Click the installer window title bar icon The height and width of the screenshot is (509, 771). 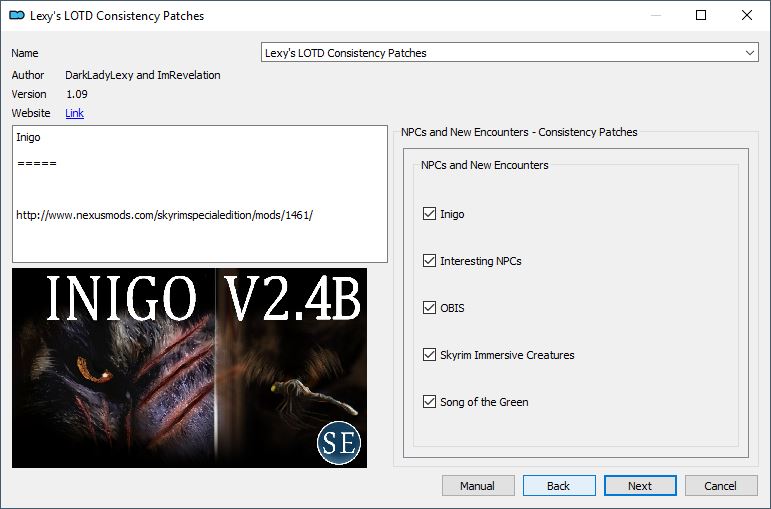pos(17,15)
